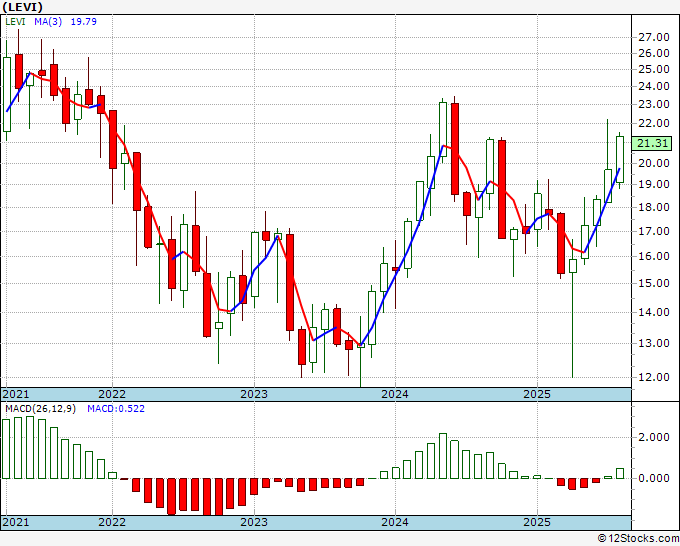Screen dimensions: 680x546
Task: Click 2023 on the price chart timeline
Action: 254,394
